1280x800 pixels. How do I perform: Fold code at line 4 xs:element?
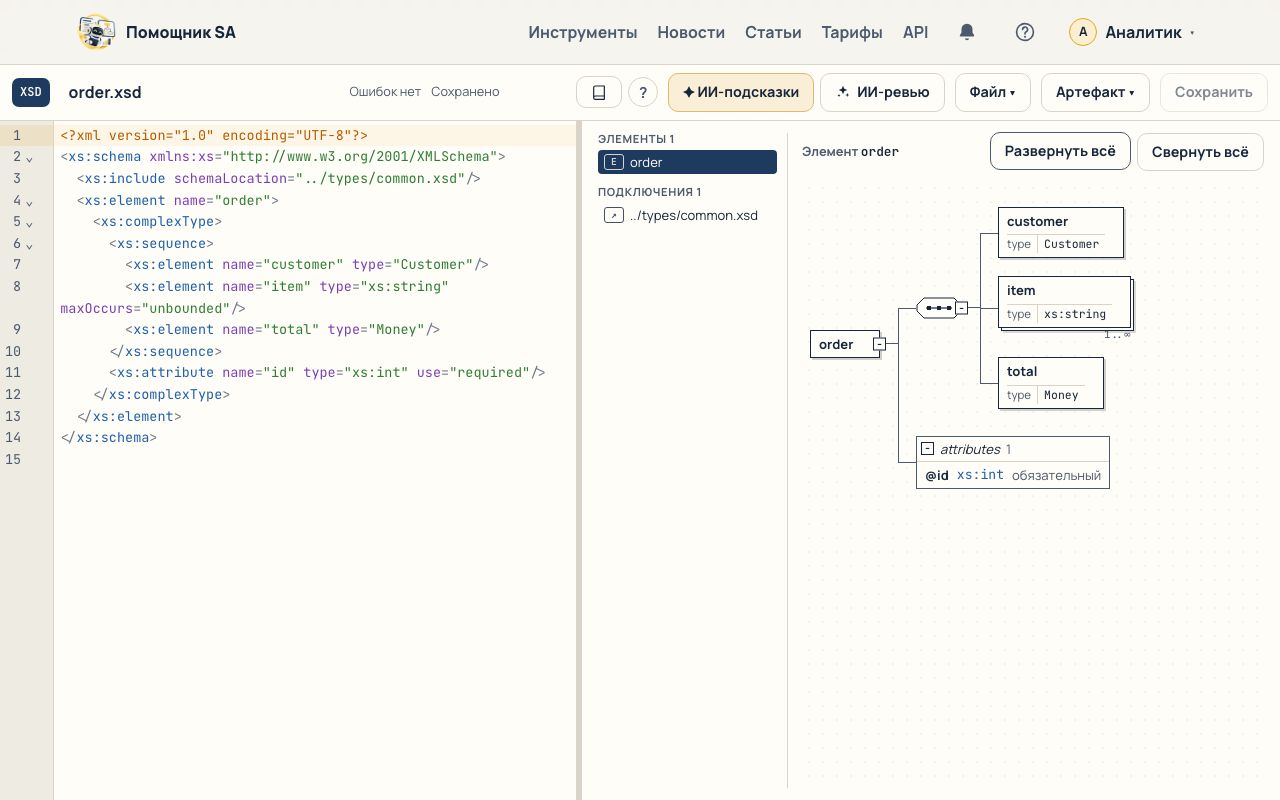tap(29, 201)
